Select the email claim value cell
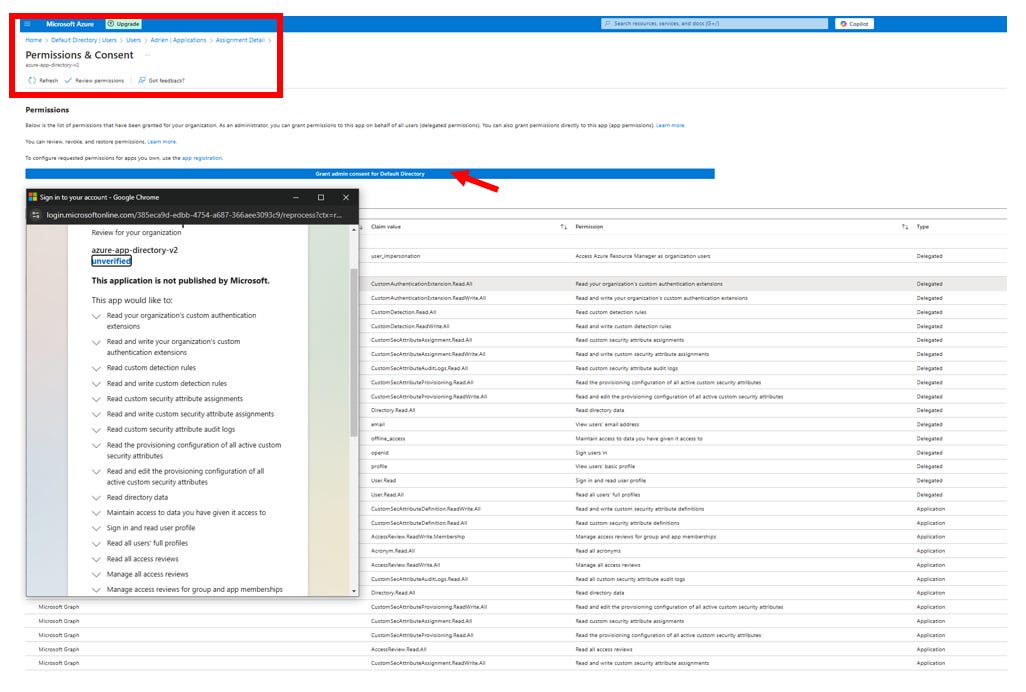This screenshot has width=1026, height=692. 378,424
